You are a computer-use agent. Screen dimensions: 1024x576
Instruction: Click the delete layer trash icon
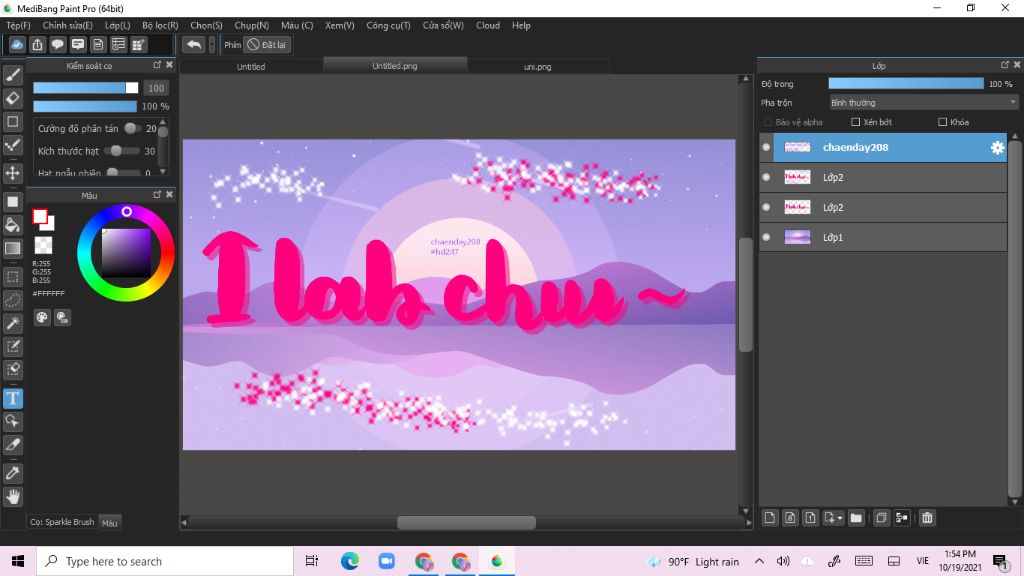tap(927, 518)
